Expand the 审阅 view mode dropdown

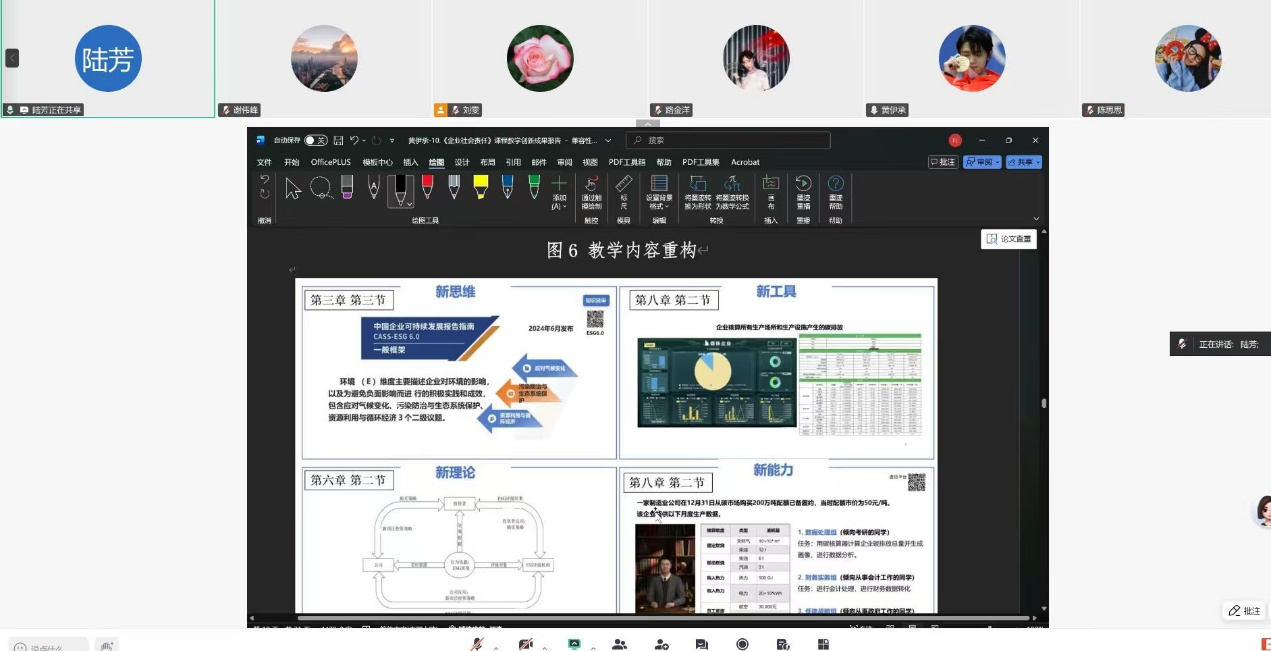997,162
